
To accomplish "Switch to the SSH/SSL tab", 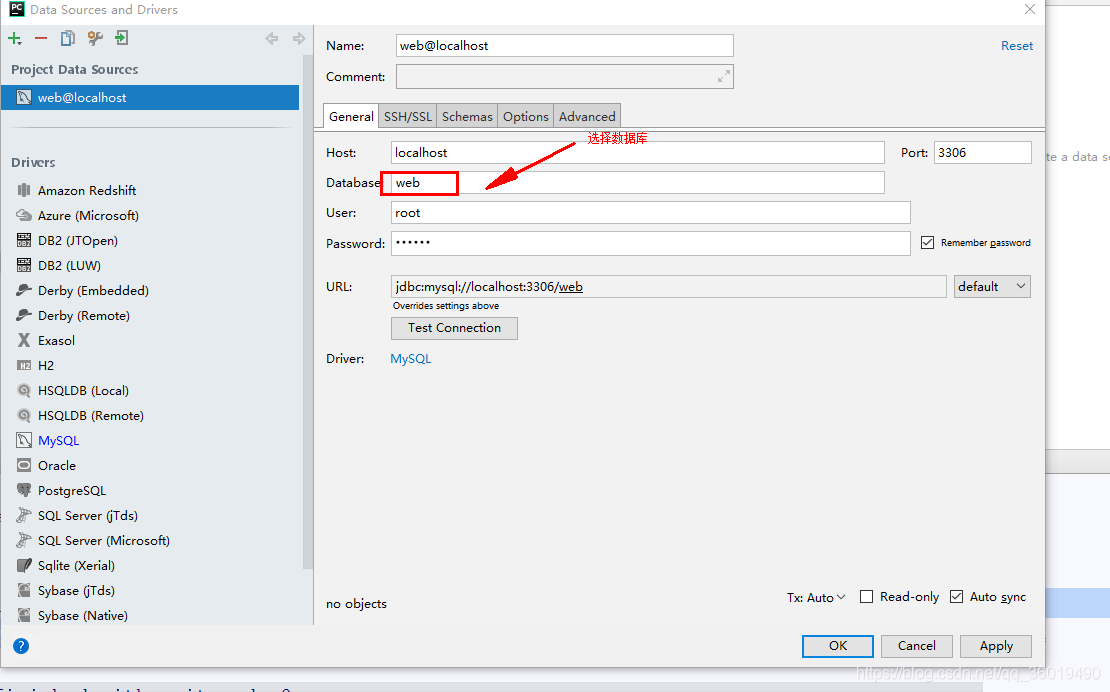I will tap(408, 116).
